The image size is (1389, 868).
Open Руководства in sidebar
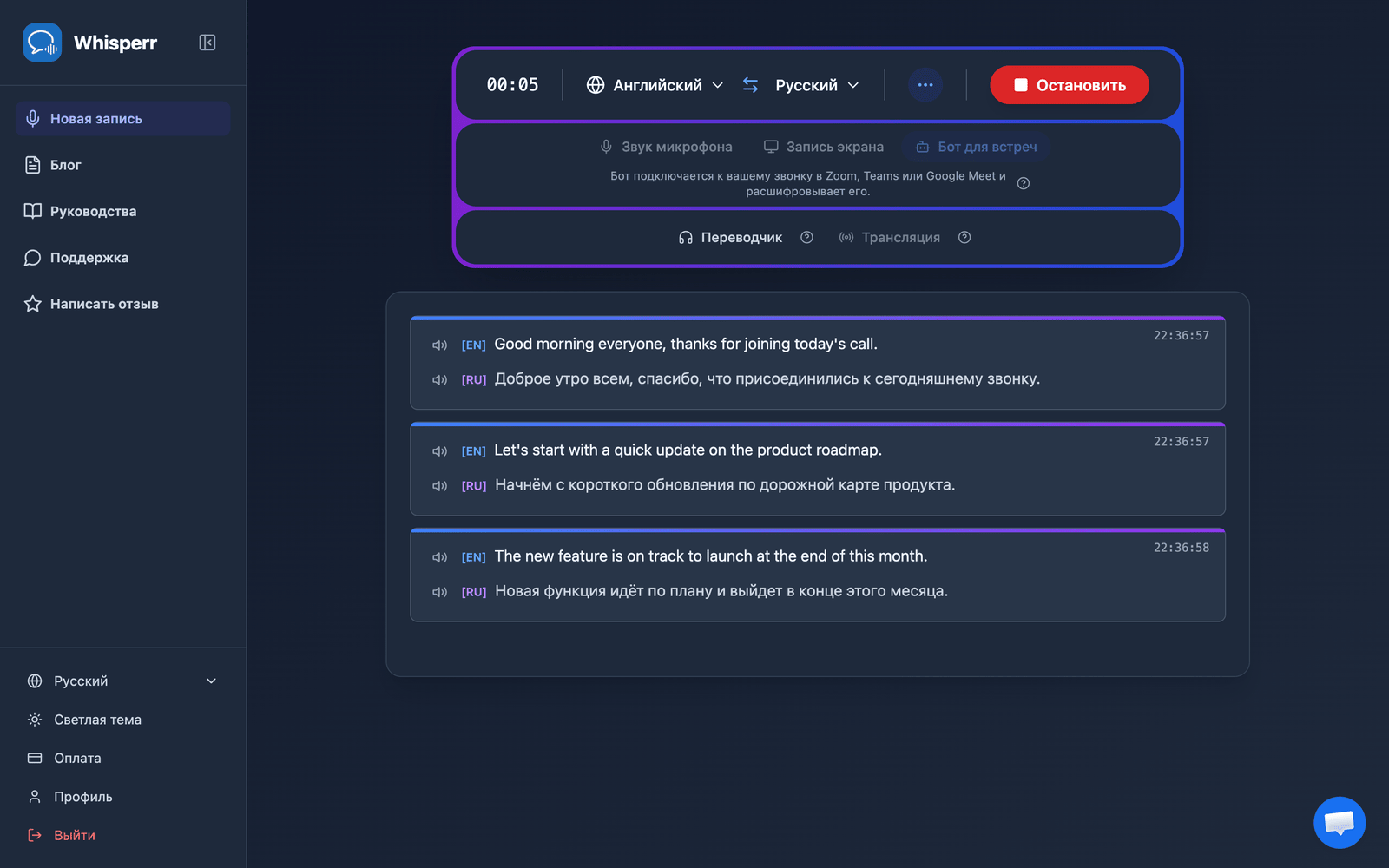[x=122, y=211]
